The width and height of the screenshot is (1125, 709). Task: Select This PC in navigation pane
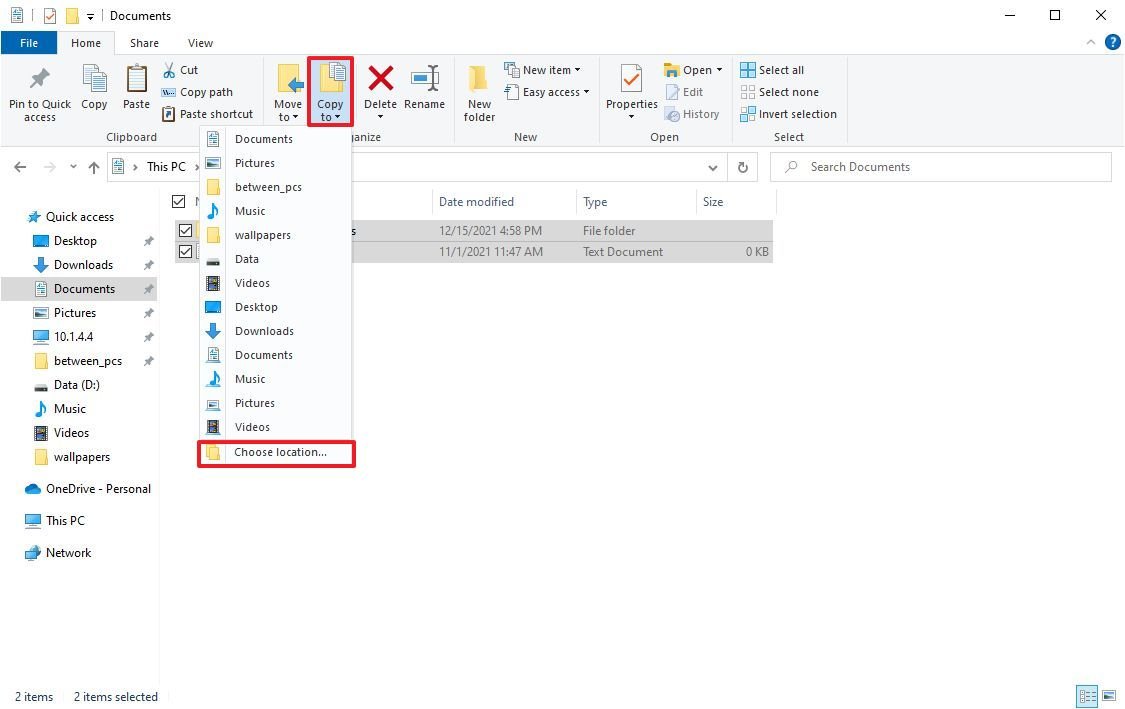pyautogui.click(x=55, y=521)
